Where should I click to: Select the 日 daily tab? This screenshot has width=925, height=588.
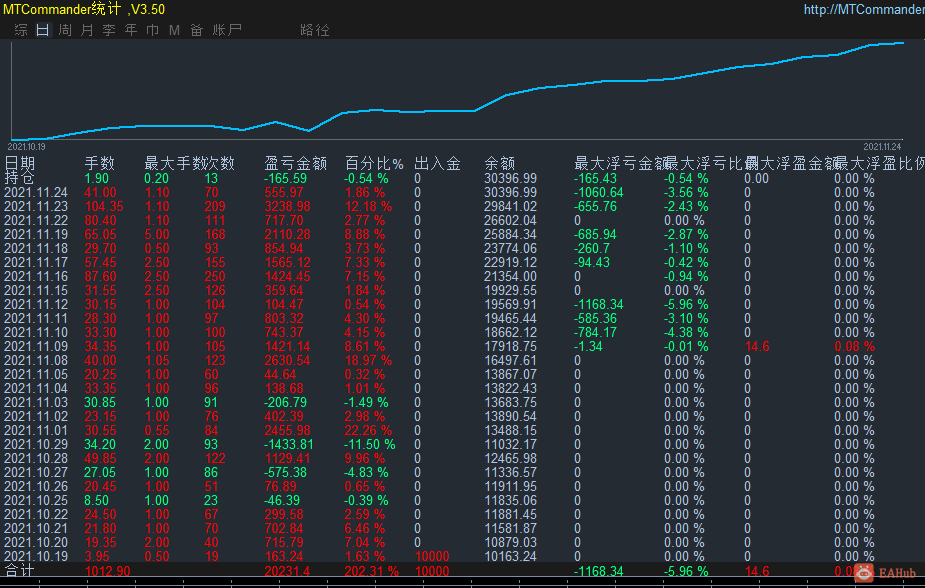[x=42, y=30]
